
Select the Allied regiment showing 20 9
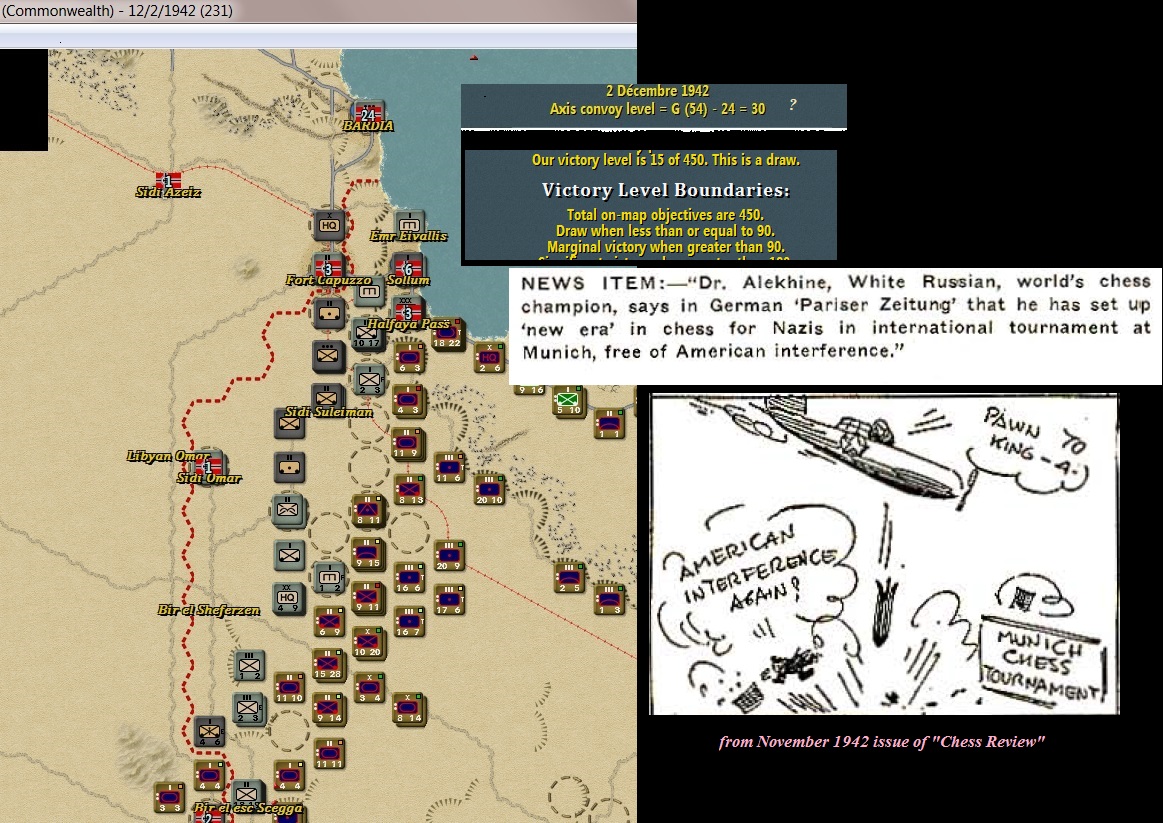(x=449, y=555)
